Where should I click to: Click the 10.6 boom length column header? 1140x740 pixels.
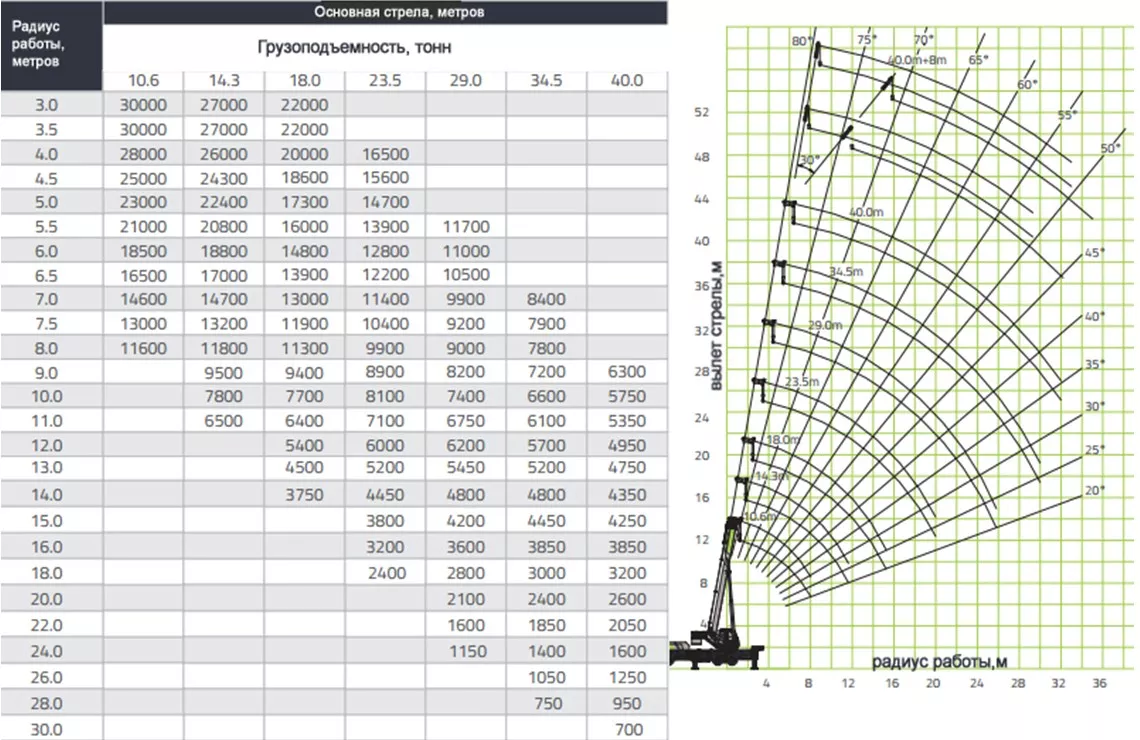point(142,81)
